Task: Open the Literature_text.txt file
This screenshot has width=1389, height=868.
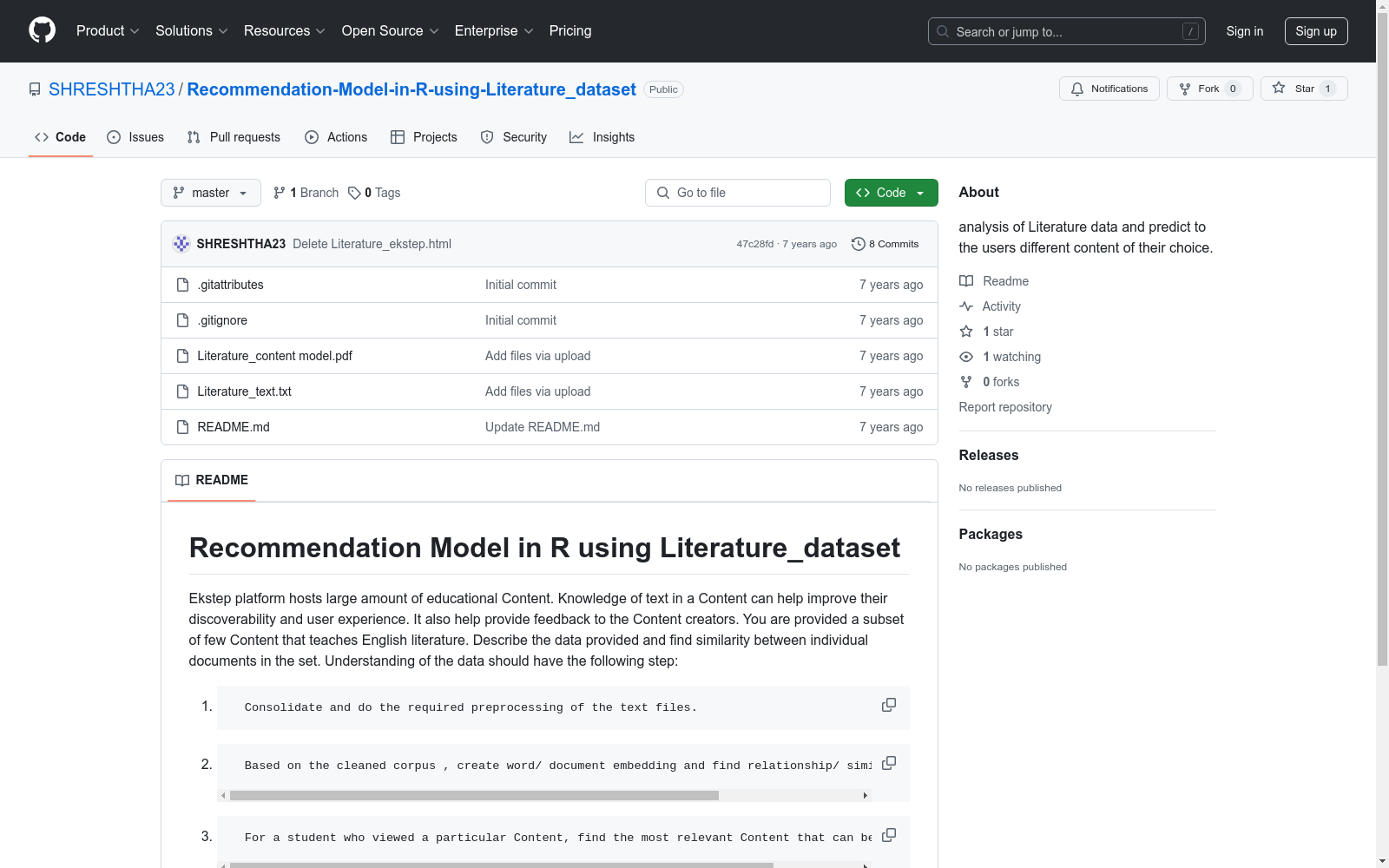Action: pos(244,391)
